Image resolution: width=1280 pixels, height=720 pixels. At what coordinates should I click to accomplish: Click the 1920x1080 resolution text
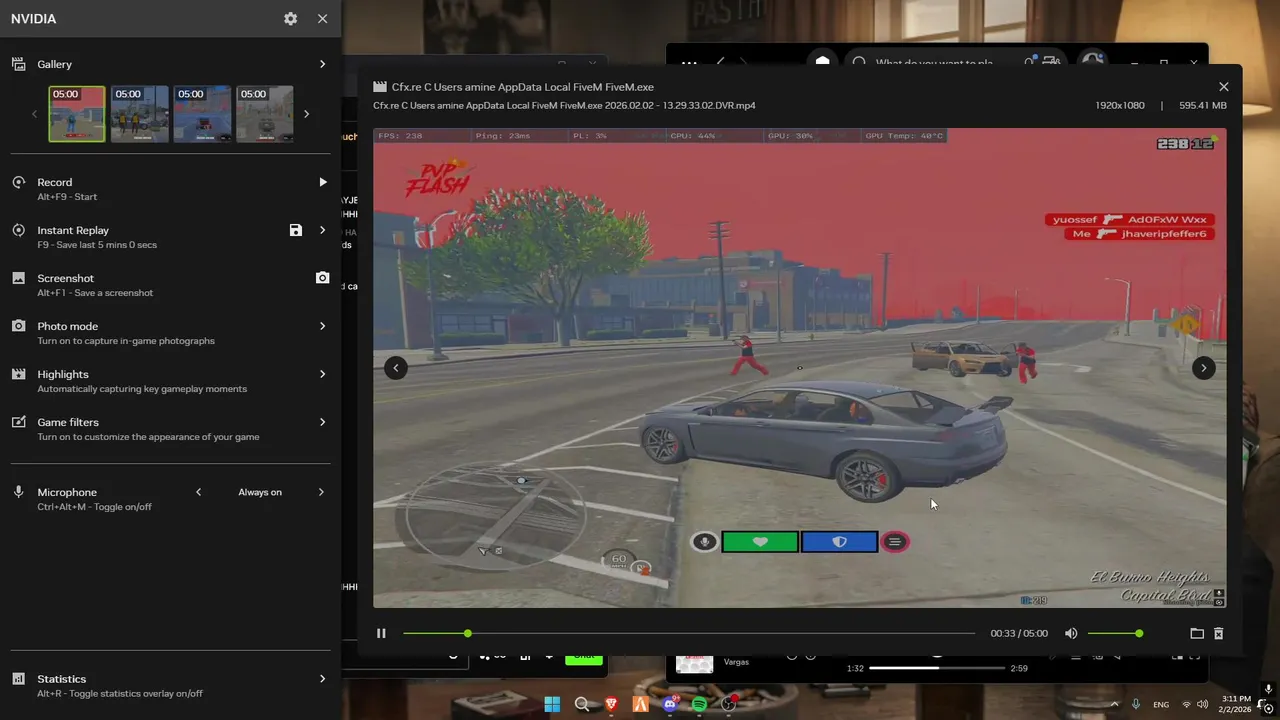tap(1120, 105)
